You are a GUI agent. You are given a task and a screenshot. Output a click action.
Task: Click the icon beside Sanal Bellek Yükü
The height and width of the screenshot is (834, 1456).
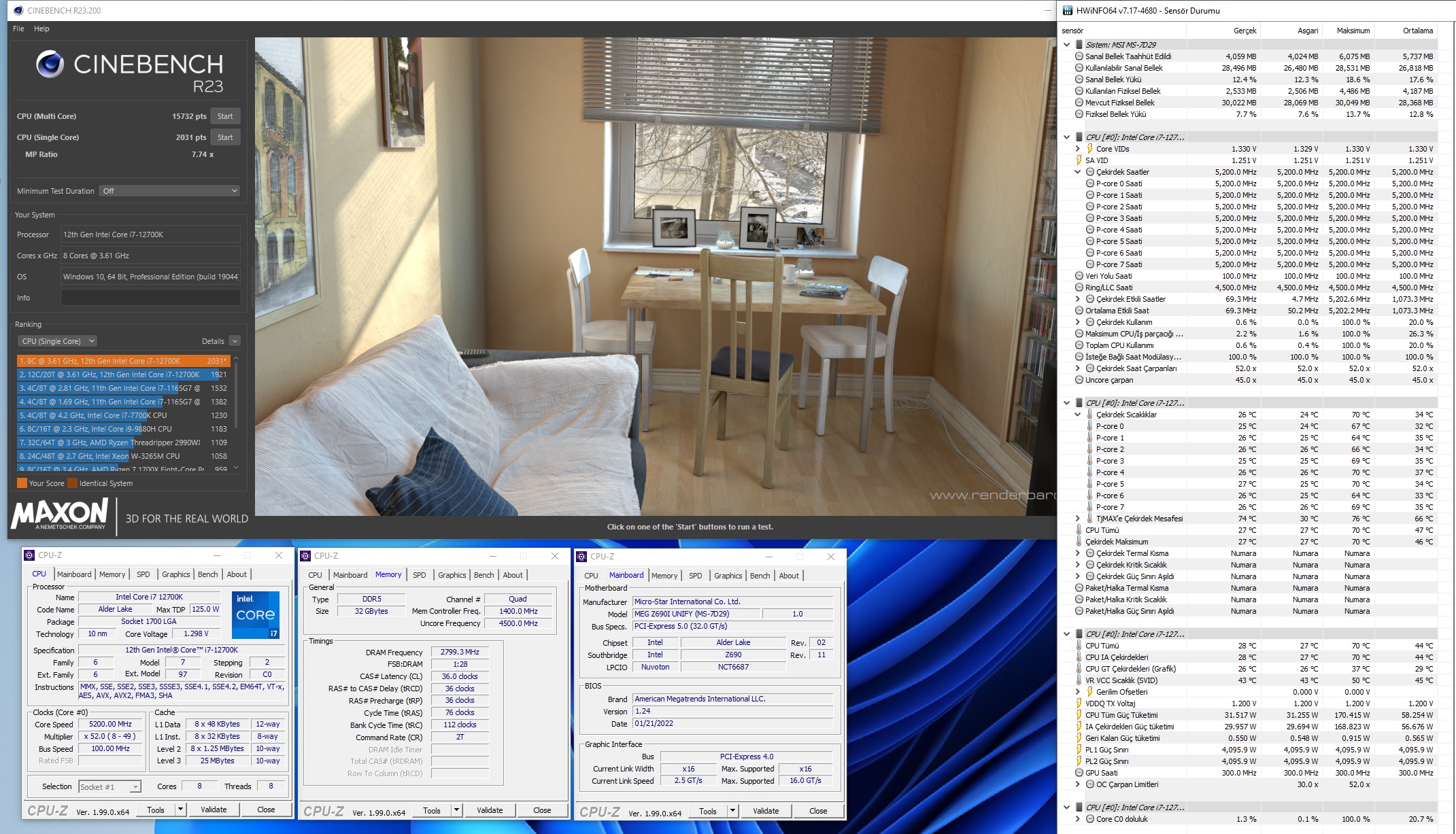(1079, 80)
